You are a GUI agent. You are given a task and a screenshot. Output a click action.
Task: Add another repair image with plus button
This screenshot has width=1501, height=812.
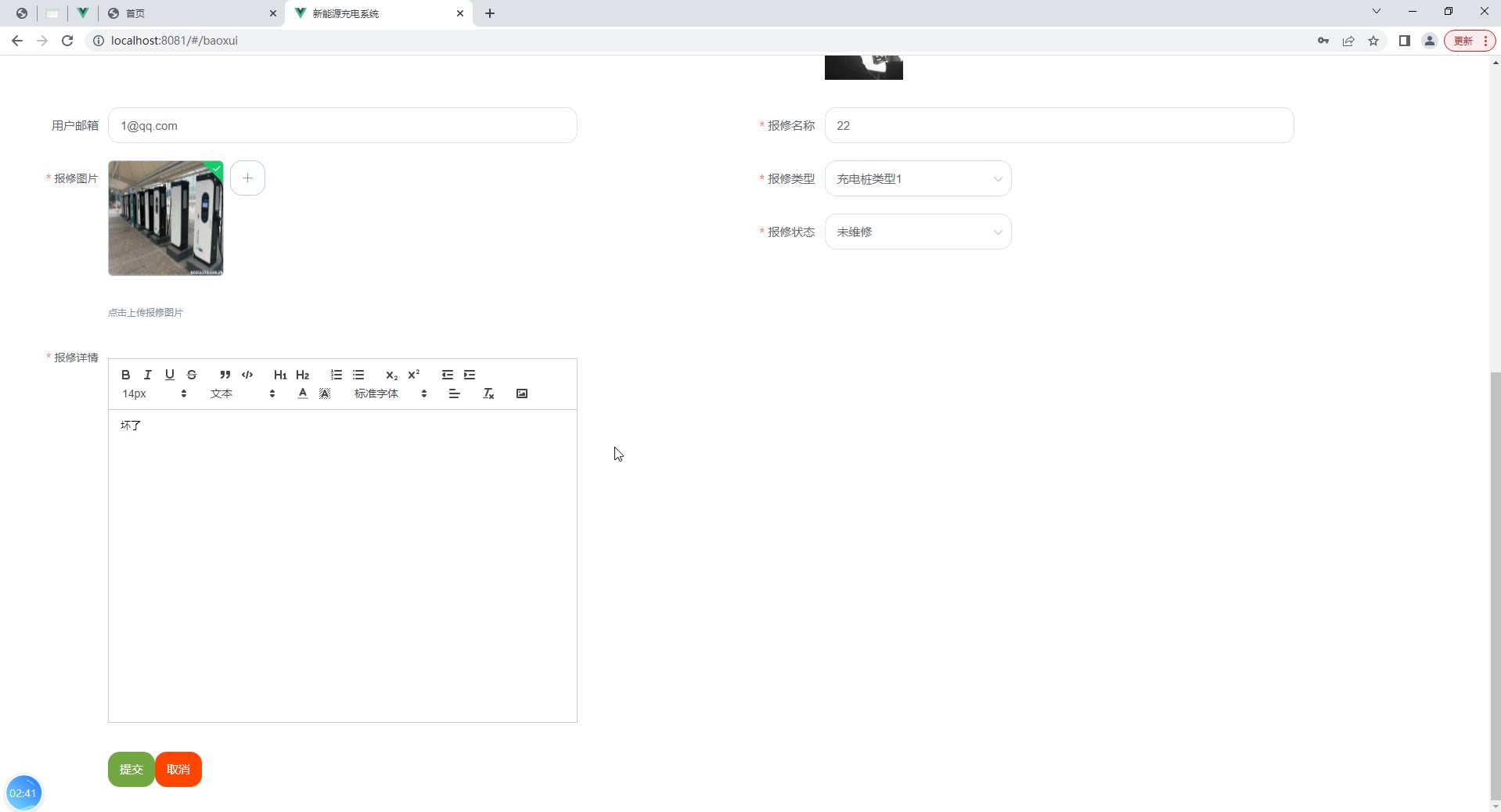click(247, 178)
